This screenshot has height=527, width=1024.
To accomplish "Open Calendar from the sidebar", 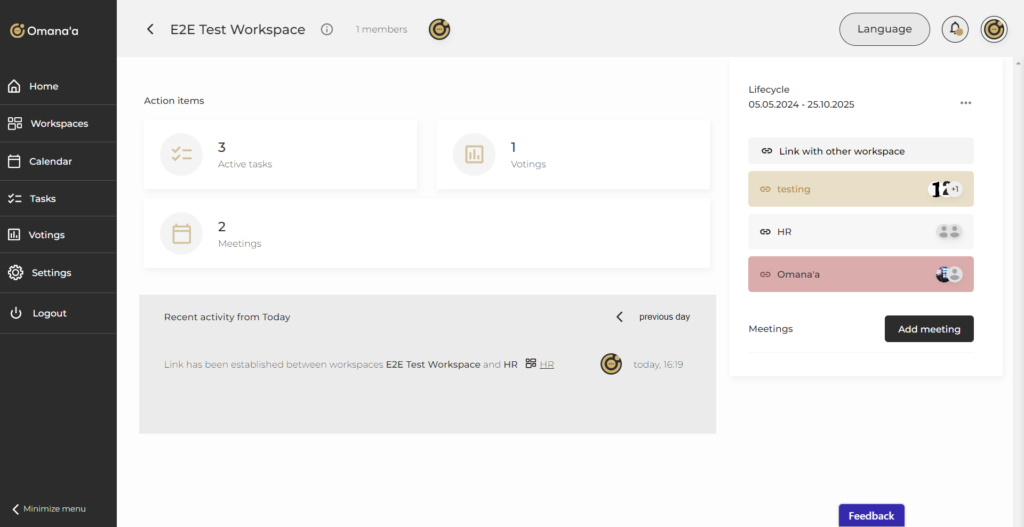I will (50, 161).
